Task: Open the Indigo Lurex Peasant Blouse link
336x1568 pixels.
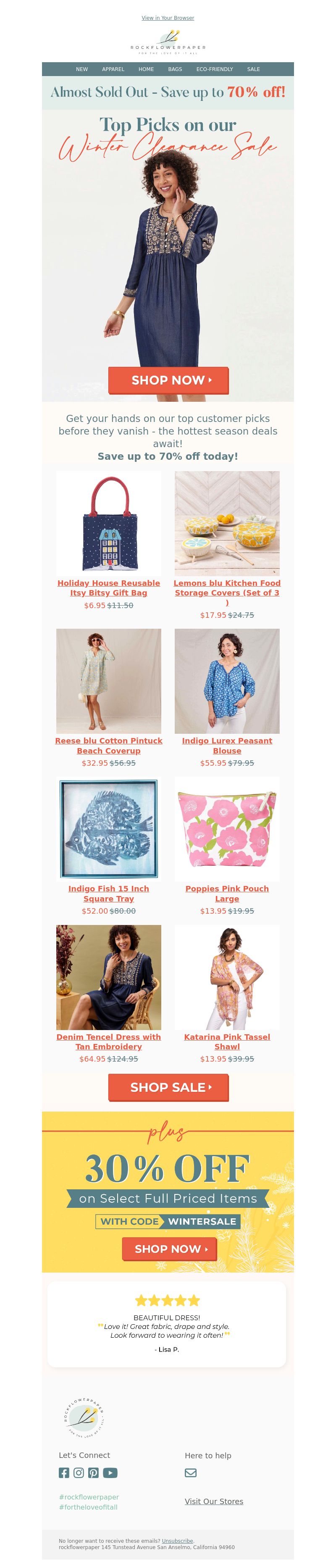Action: (x=227, y=745)
